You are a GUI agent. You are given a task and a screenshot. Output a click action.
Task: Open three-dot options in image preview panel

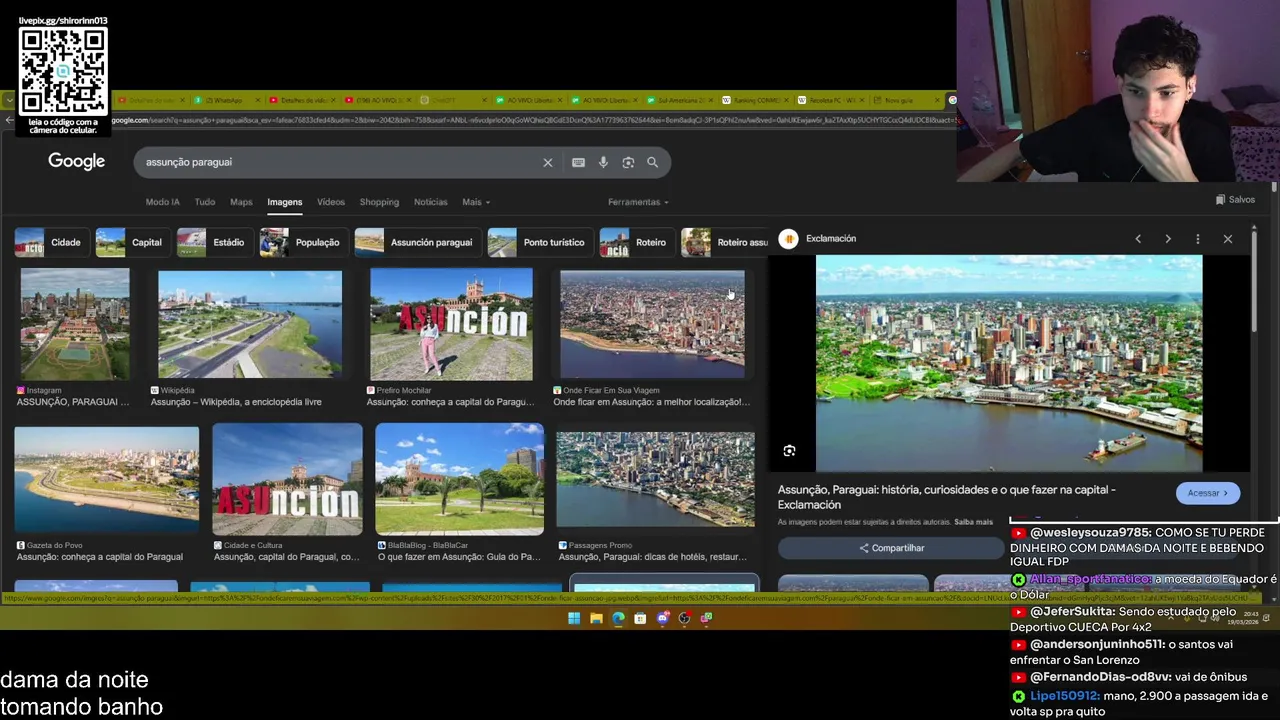(1198, 239)
